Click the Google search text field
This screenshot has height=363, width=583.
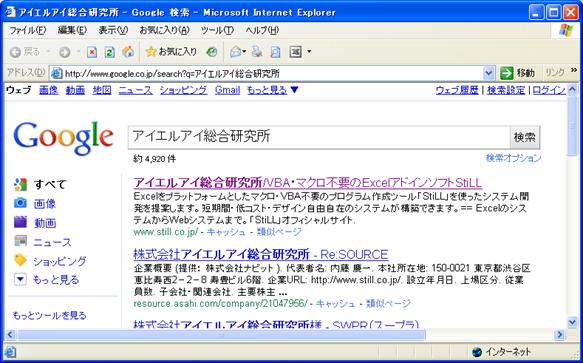[x=319, y=137]
